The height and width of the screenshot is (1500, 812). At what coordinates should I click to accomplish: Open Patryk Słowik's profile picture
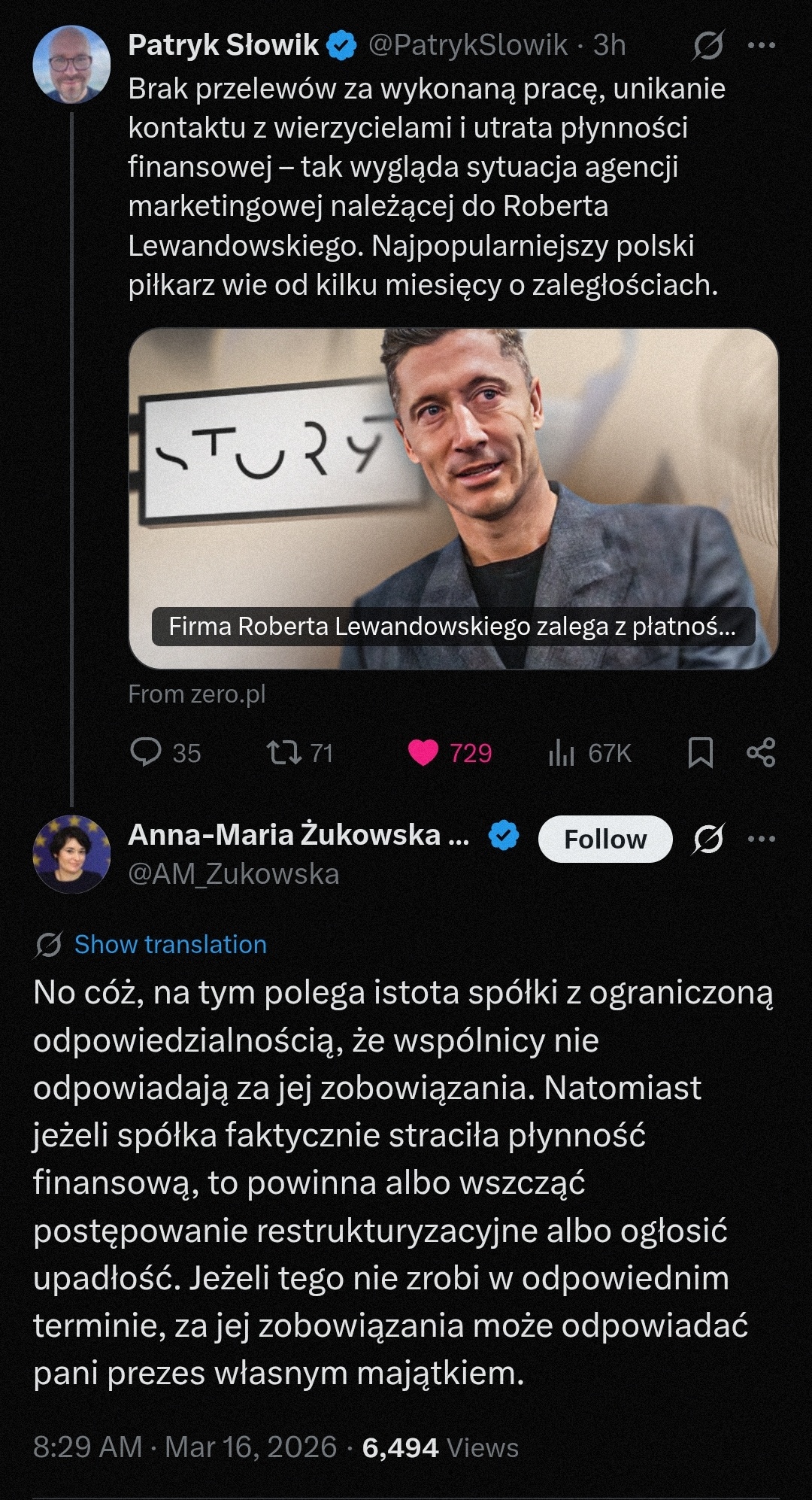coord(71,65)
